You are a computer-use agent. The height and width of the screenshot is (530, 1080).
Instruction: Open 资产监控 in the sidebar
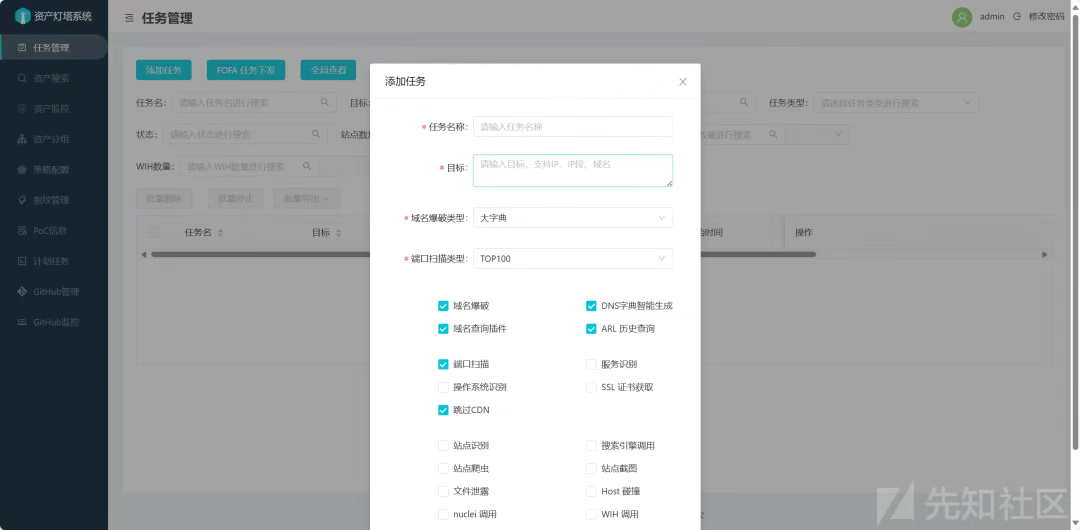(x=53, y=108)
